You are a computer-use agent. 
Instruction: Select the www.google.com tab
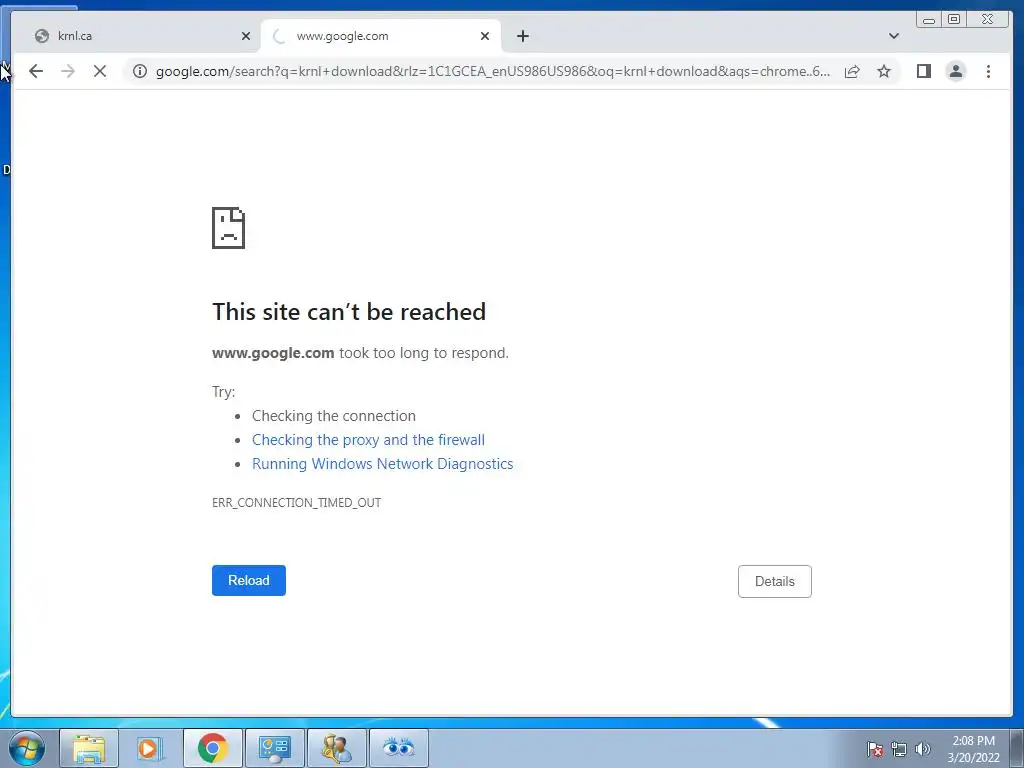coord(381,36)
